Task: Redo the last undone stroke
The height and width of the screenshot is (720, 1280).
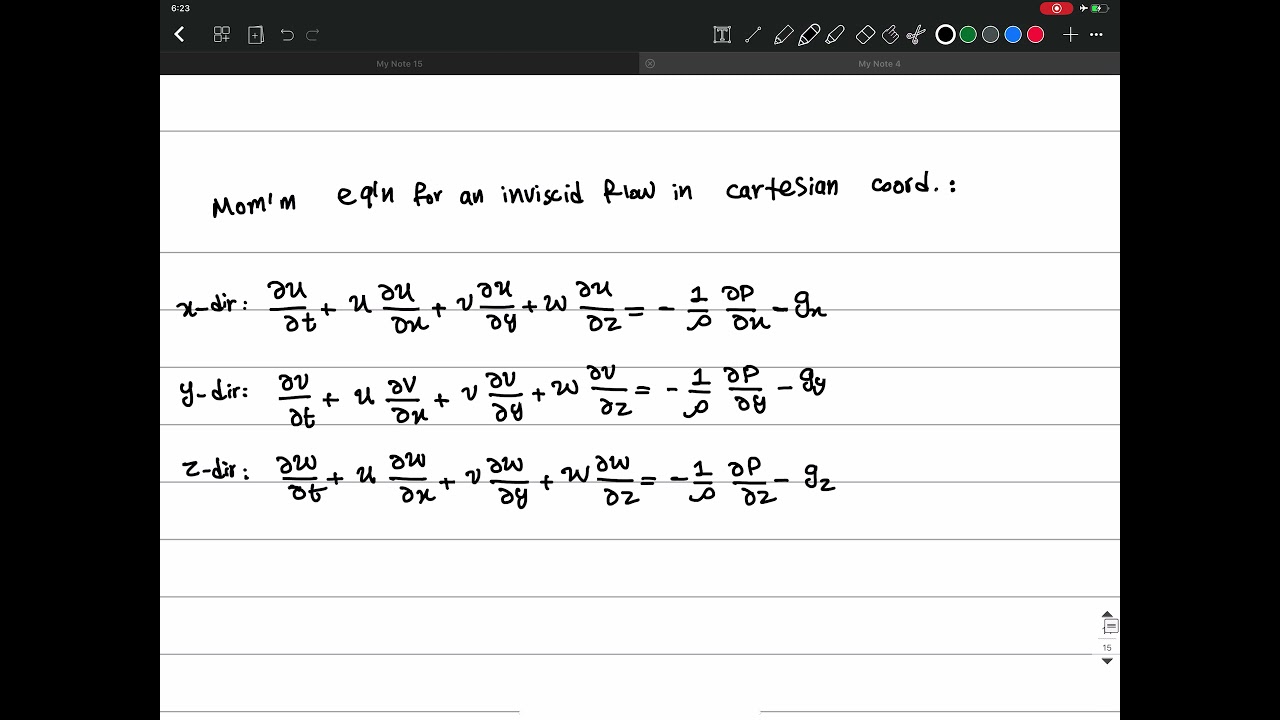Action: (x=312, y=35)
